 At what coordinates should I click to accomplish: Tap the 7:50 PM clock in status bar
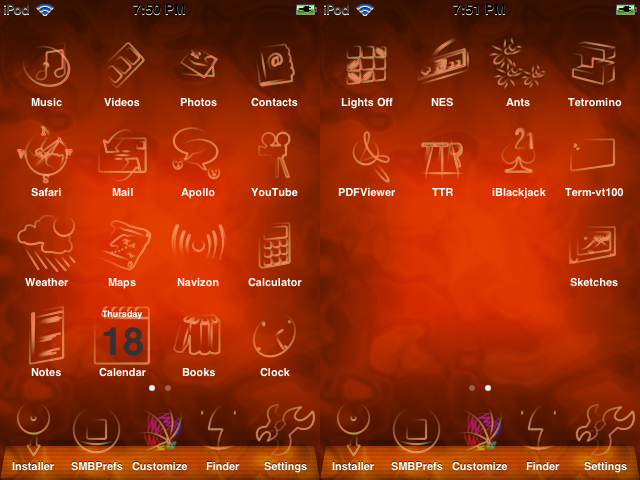click(159, 10)
